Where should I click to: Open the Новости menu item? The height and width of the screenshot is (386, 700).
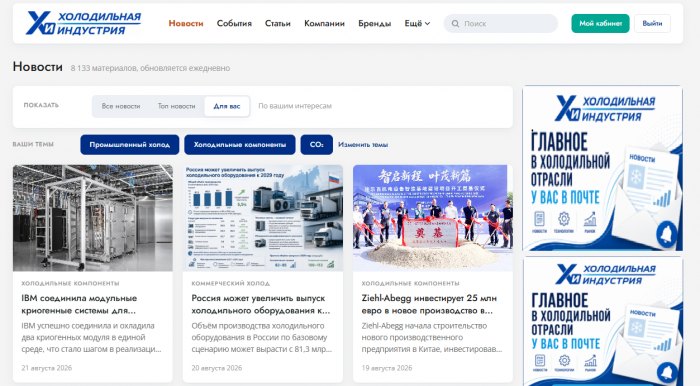[186, 24]
